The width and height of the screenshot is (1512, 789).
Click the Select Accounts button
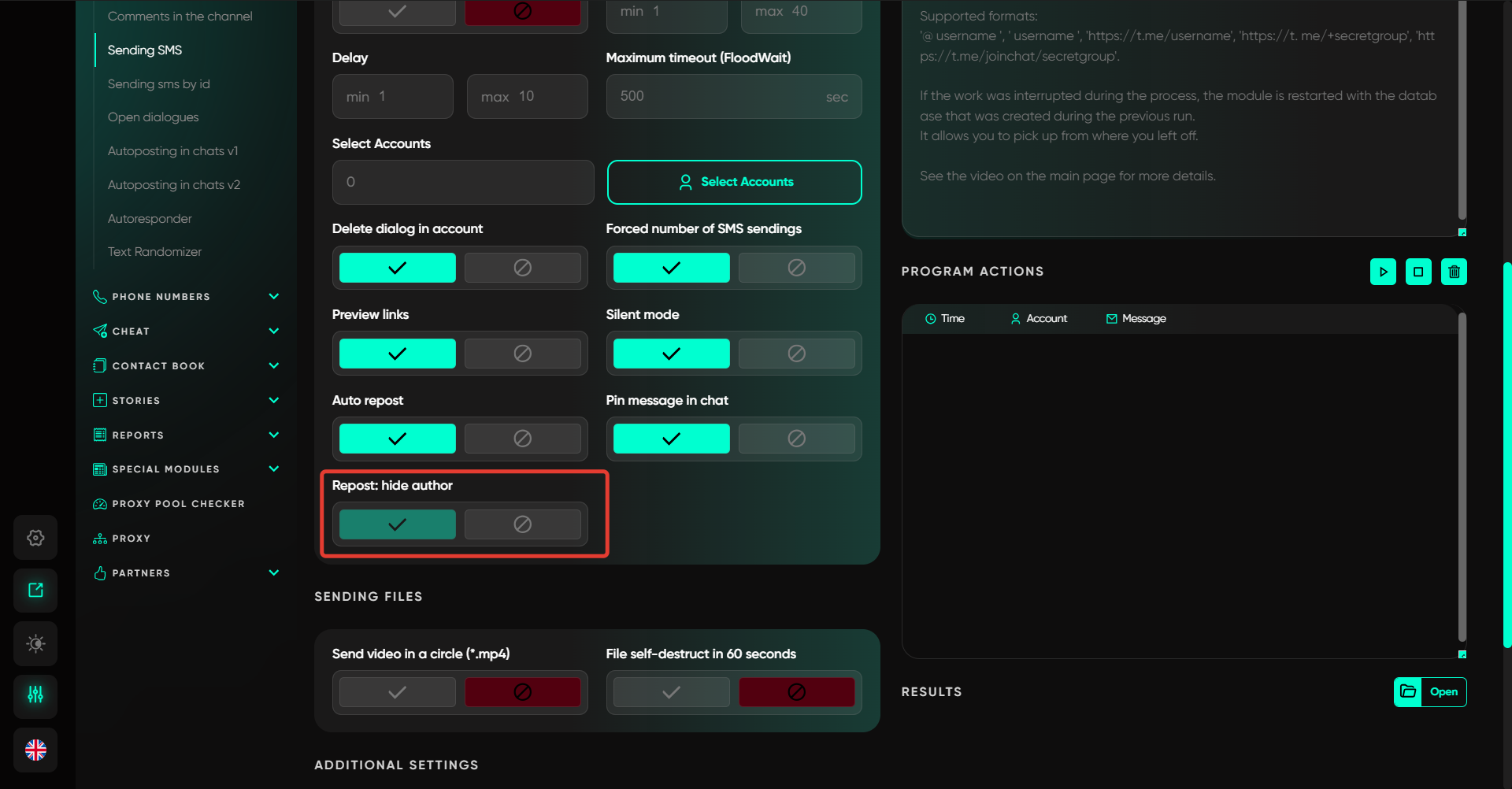click(x=734, y=182)
